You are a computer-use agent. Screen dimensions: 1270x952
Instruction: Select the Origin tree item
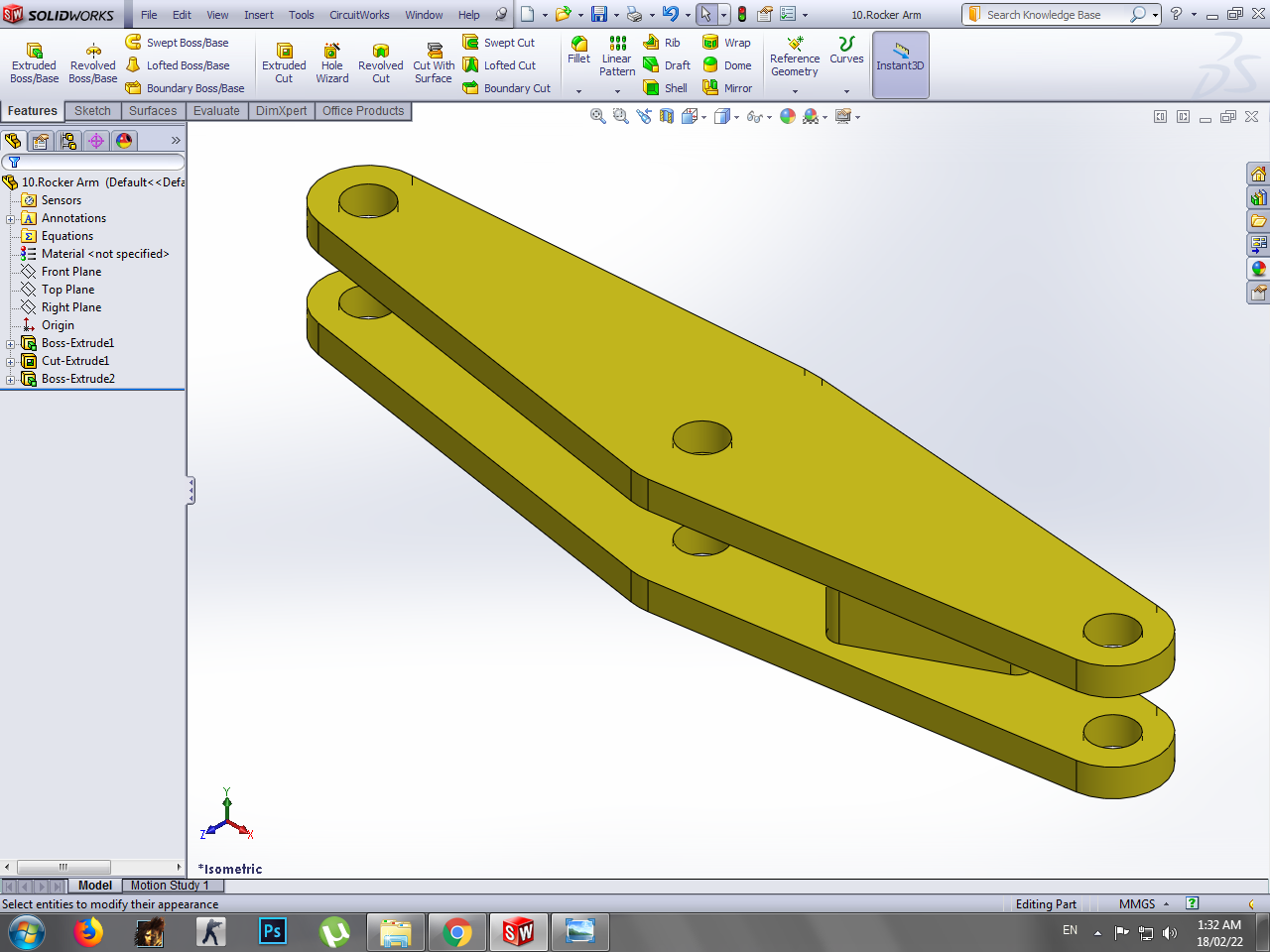(x=58, y=325)
